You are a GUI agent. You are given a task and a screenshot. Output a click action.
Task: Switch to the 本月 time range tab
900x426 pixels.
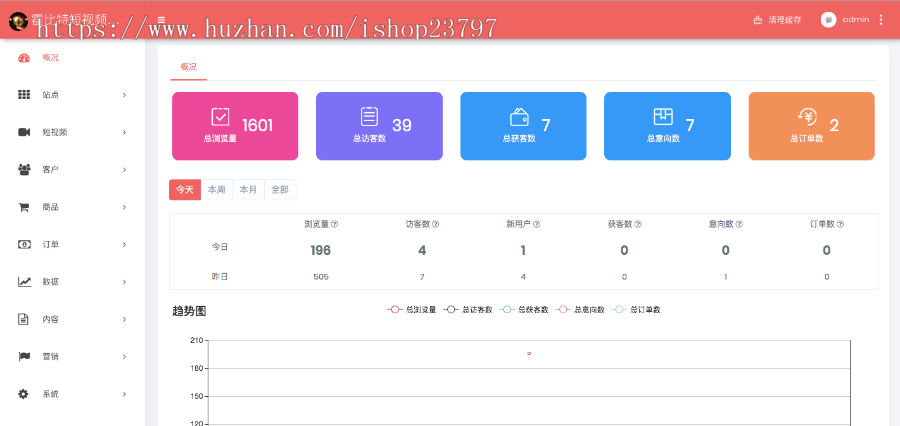coord(248,189)
